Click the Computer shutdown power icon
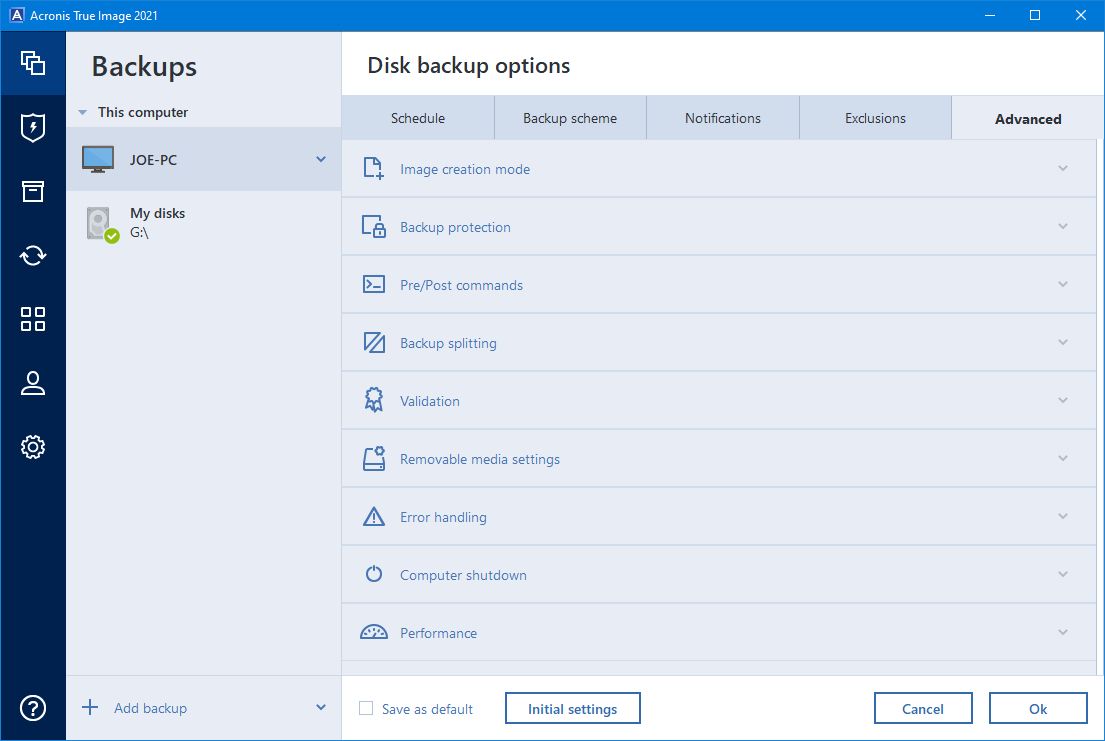This screenshot has width=1105, height=741. point(374,574)
